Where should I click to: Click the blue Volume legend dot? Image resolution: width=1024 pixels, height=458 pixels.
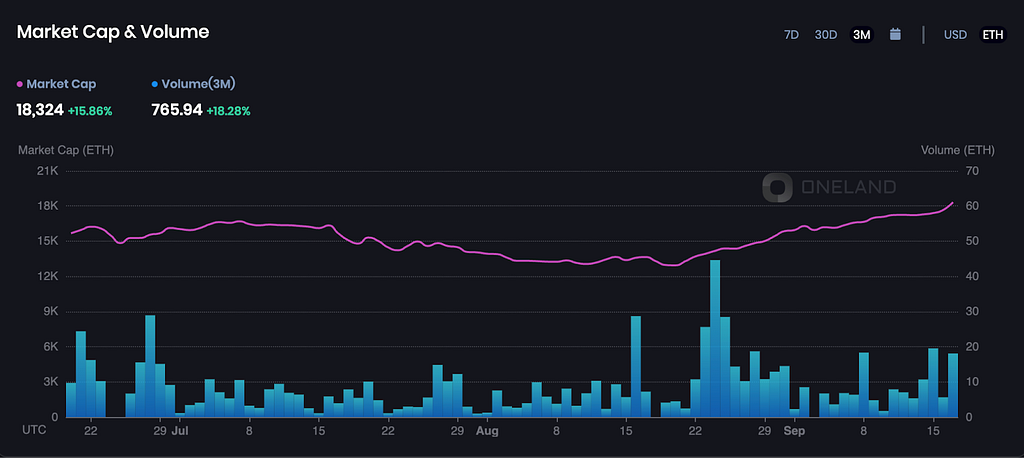[154, 84]
